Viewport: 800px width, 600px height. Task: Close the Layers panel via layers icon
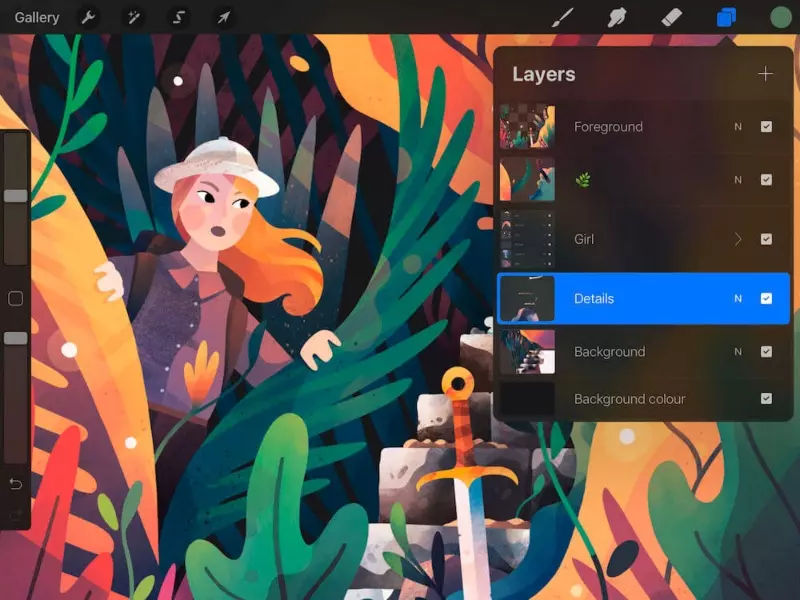[x=726, y=17]
